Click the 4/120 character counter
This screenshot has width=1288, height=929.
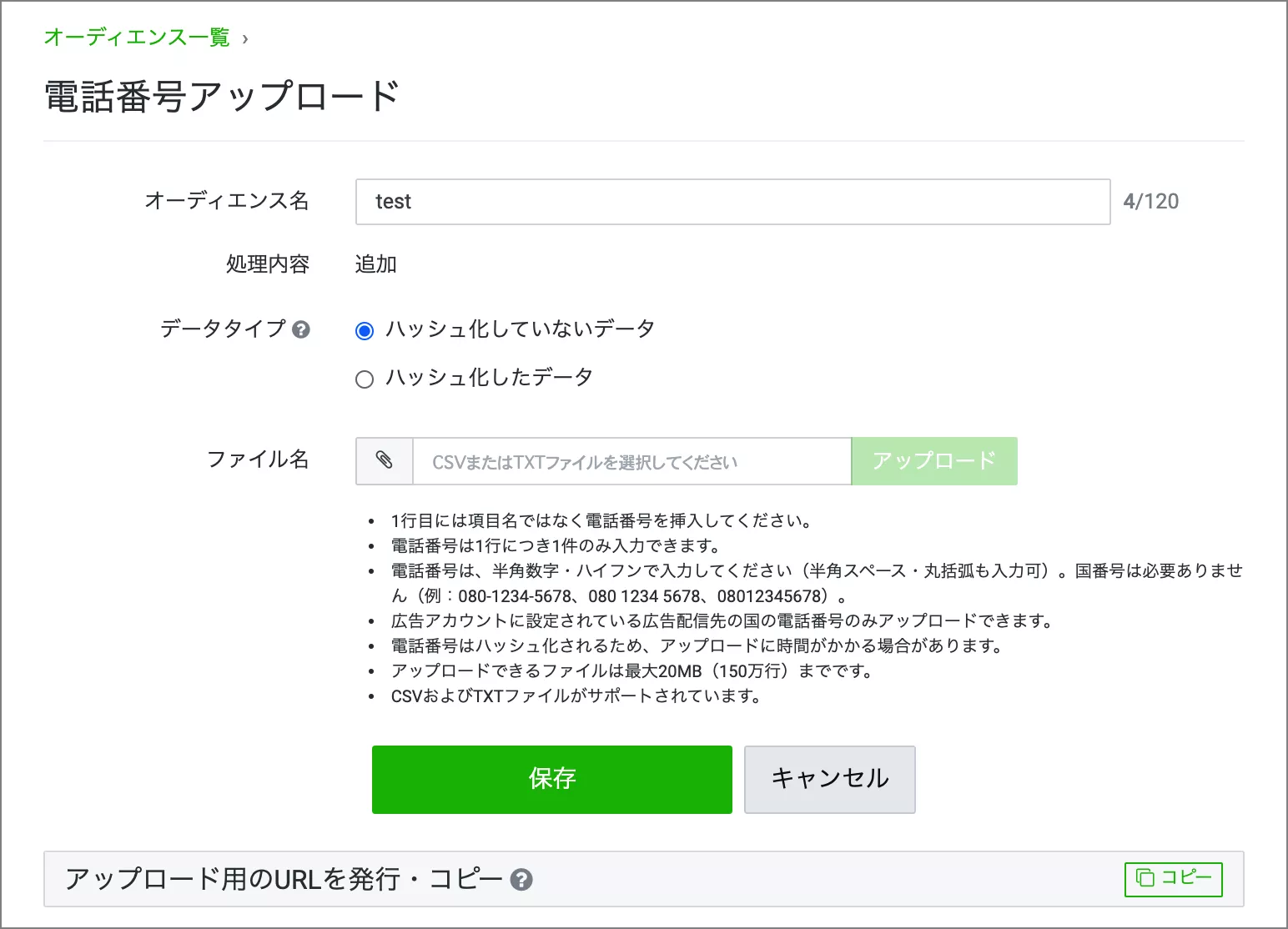(1150, 202)
